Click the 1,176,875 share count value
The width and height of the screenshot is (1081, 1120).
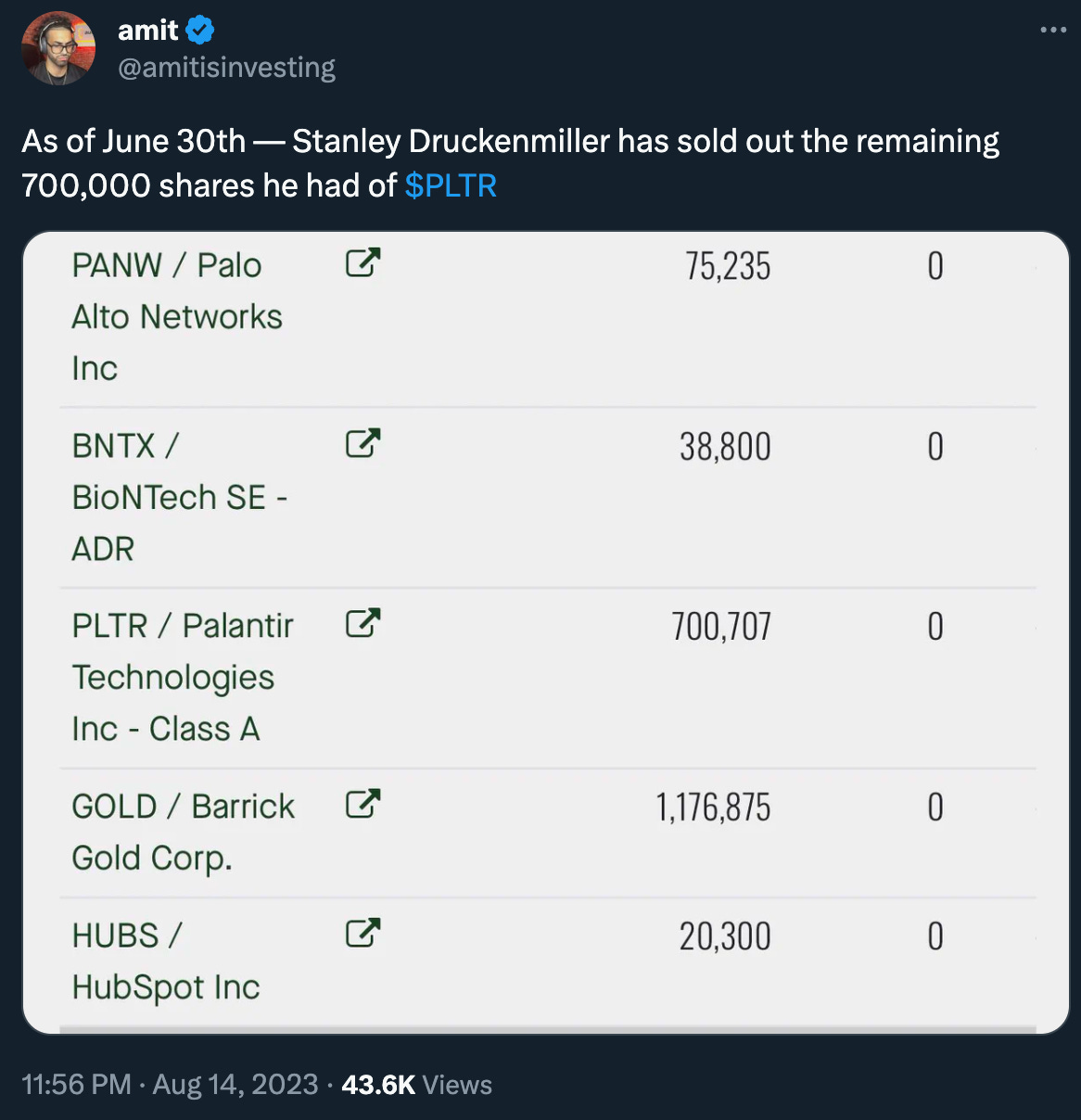click(x=713, y=807)
